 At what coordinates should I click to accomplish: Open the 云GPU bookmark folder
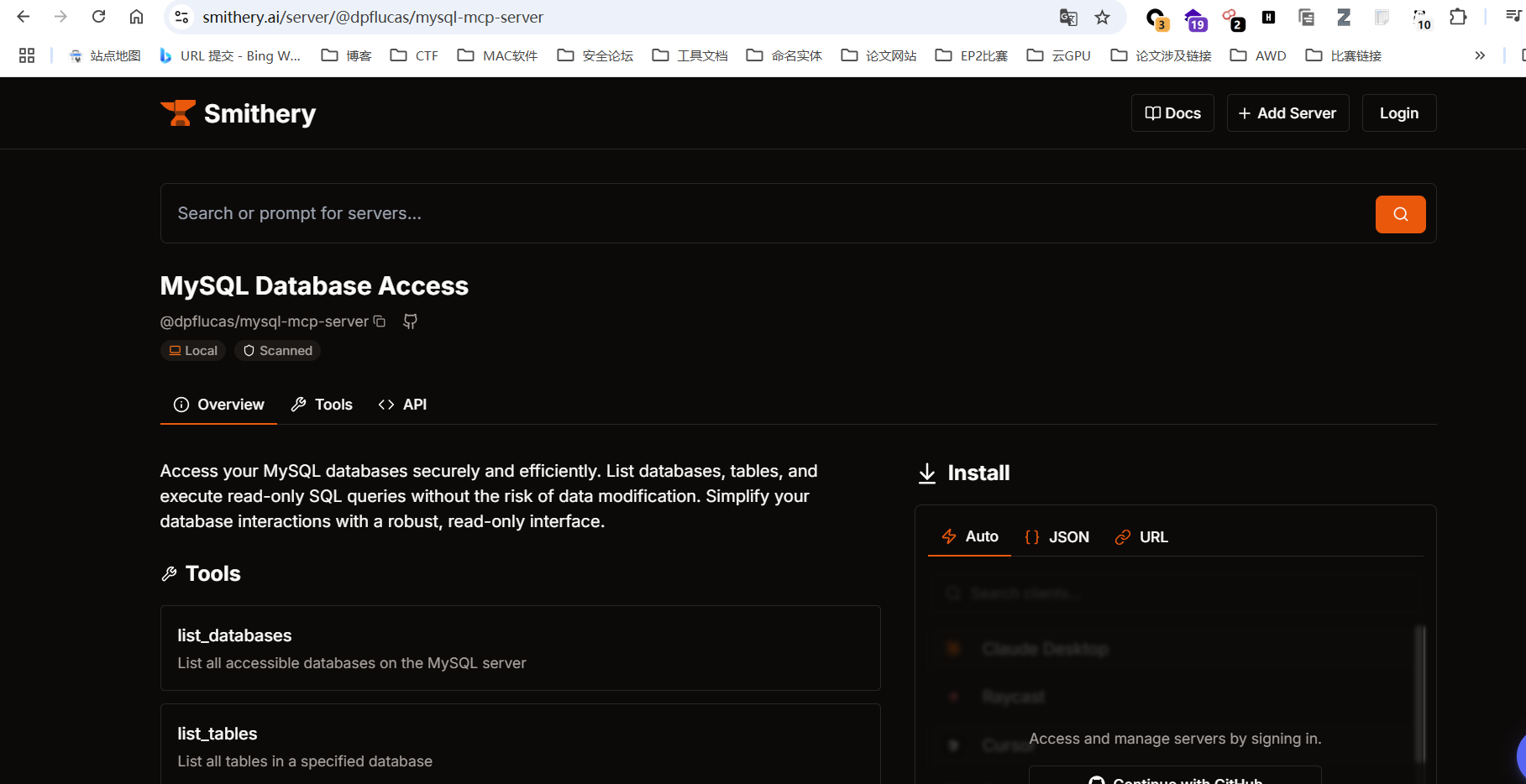tap(1059, 55)
